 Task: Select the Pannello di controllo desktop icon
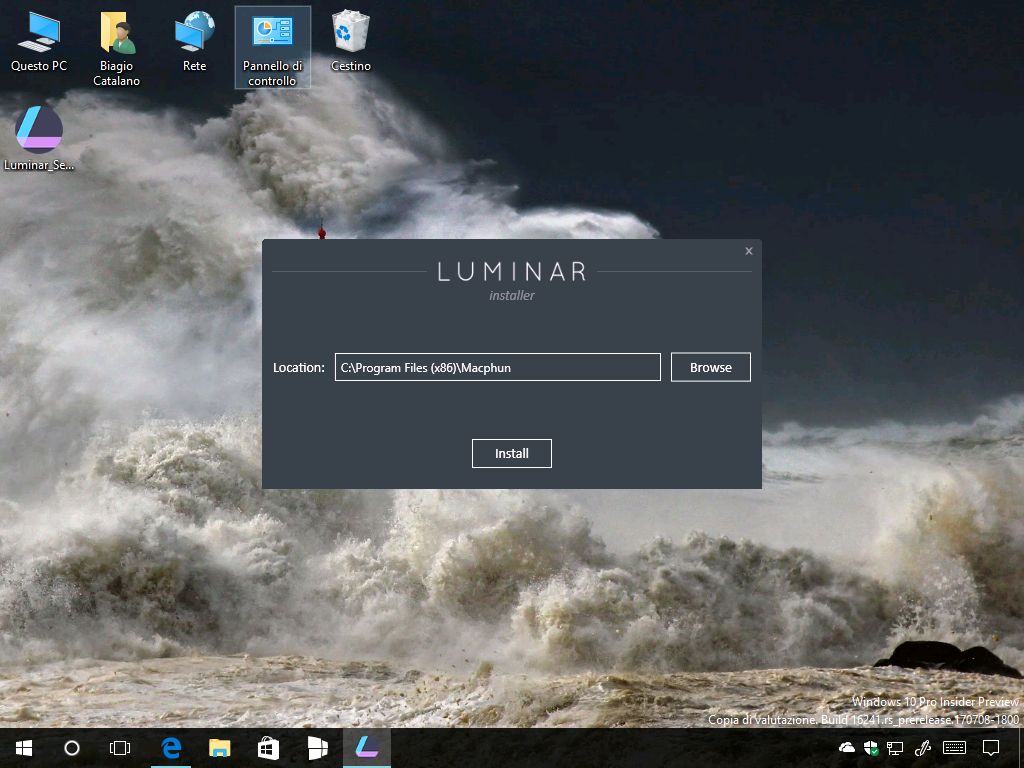click(272, 48)
